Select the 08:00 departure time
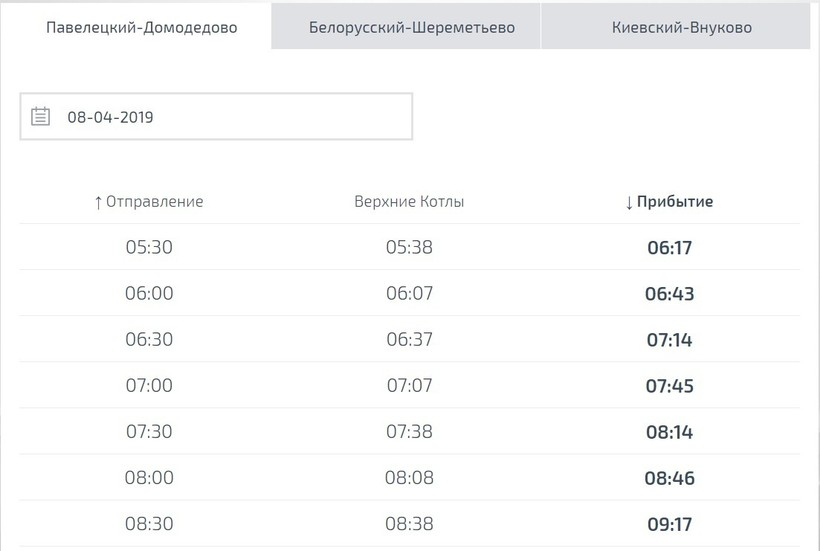Screen dimensions: 820x551 tap(149, 477)
